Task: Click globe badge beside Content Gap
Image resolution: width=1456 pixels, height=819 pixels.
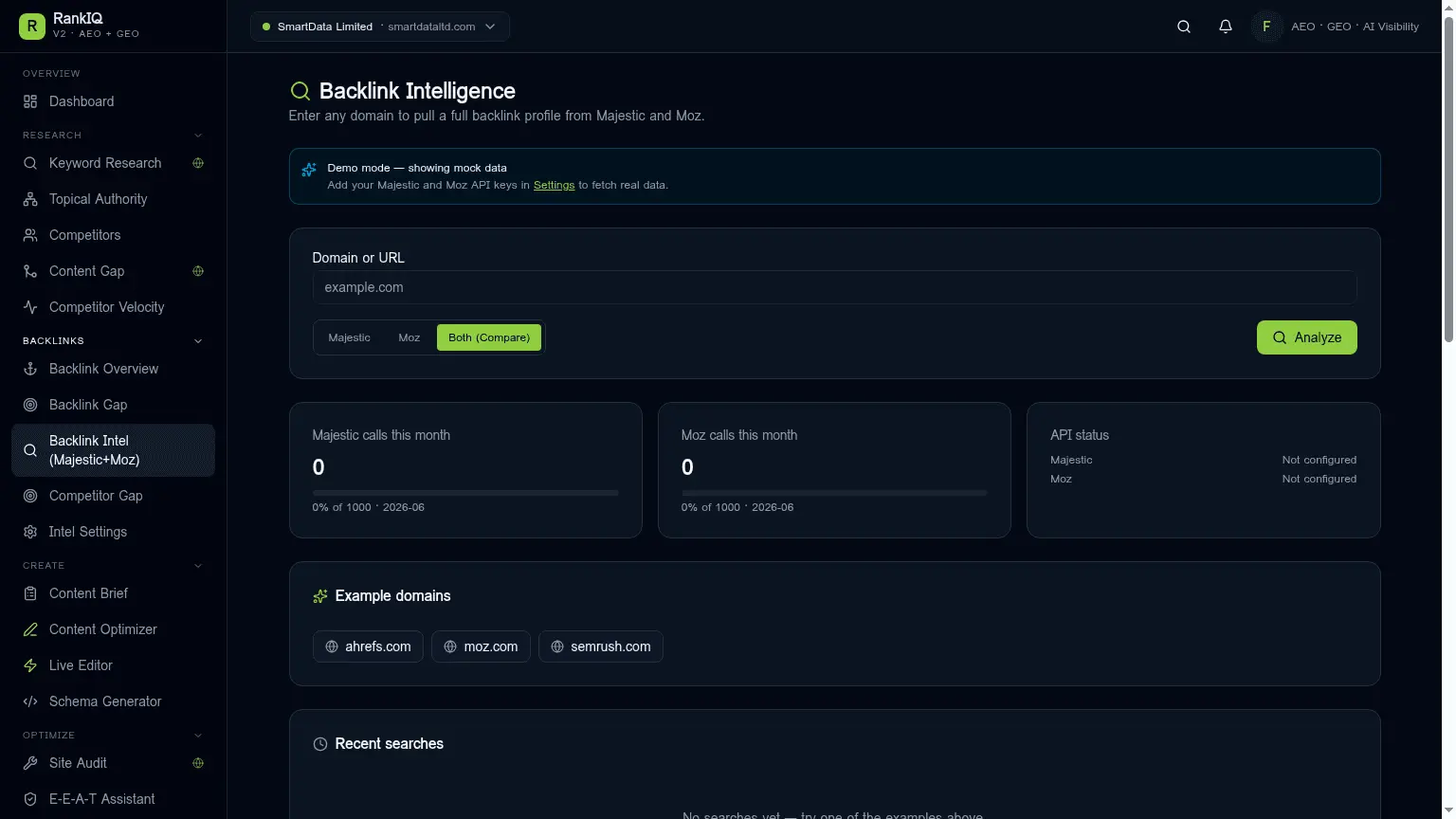Action: pos(198,271)
